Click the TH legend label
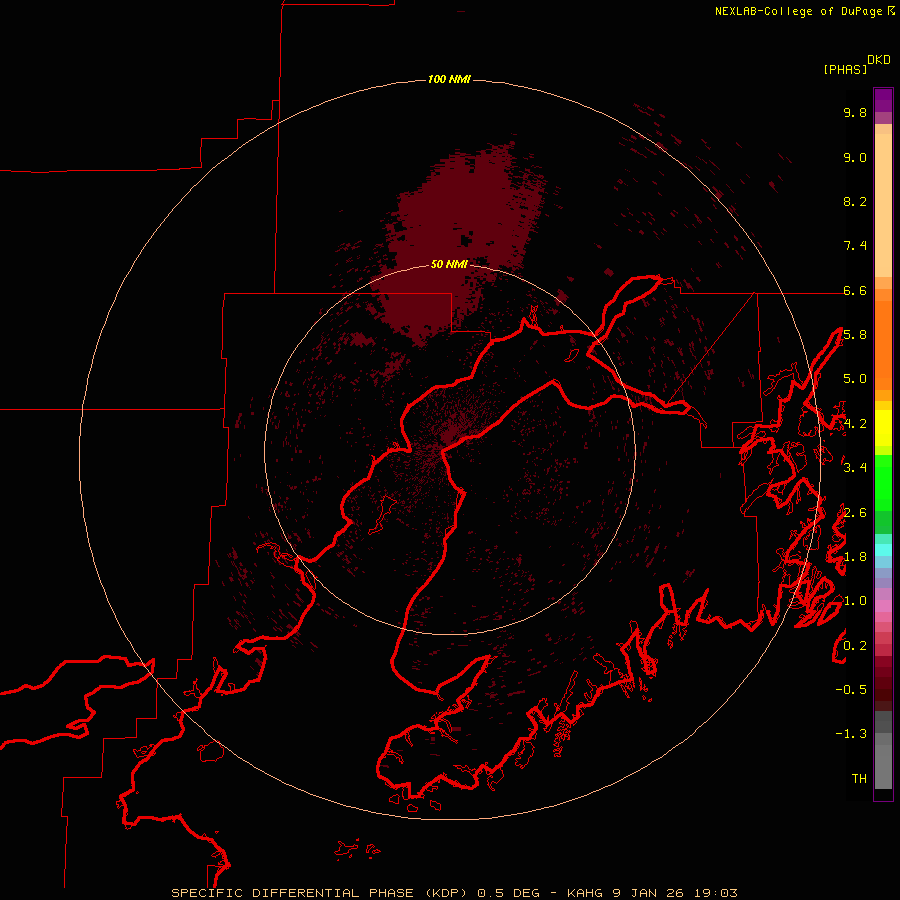This screenshot has height=900, width=900. click(859, 778)
